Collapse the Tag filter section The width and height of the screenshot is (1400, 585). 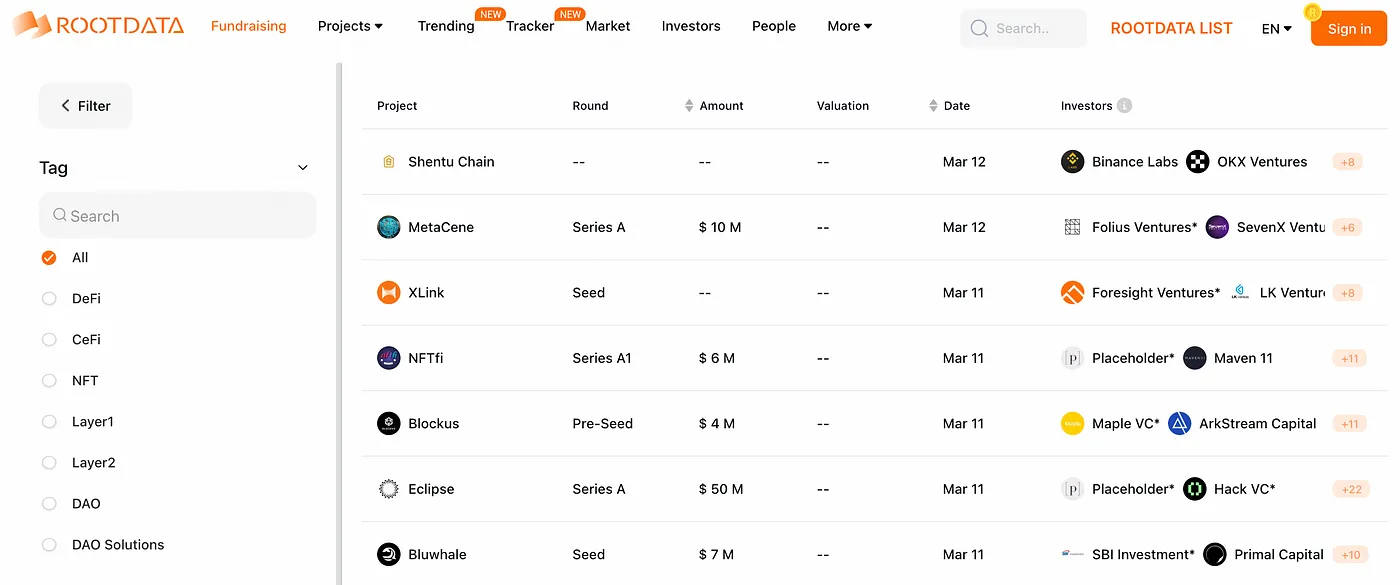point(303,168)
